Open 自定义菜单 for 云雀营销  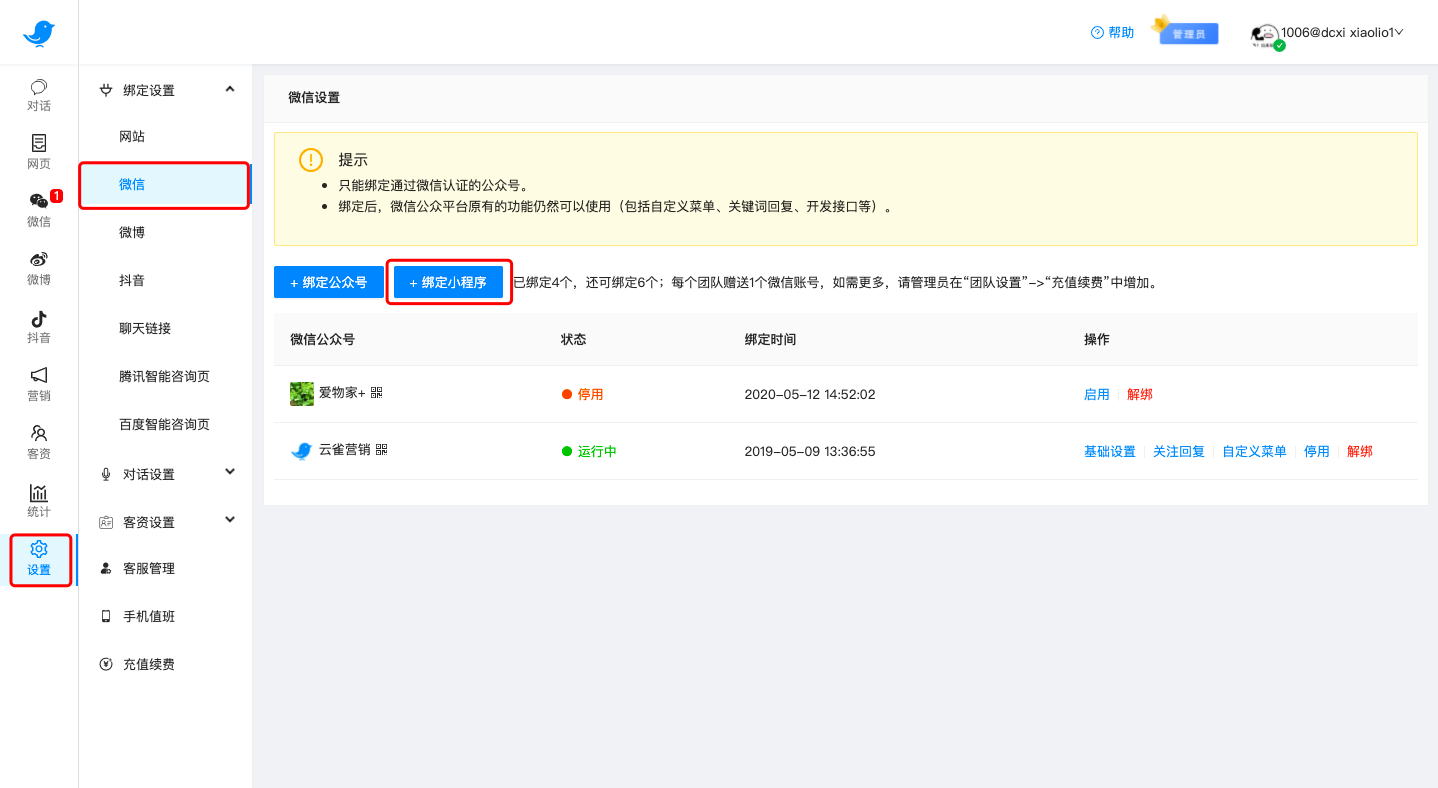coord(1254,451)
